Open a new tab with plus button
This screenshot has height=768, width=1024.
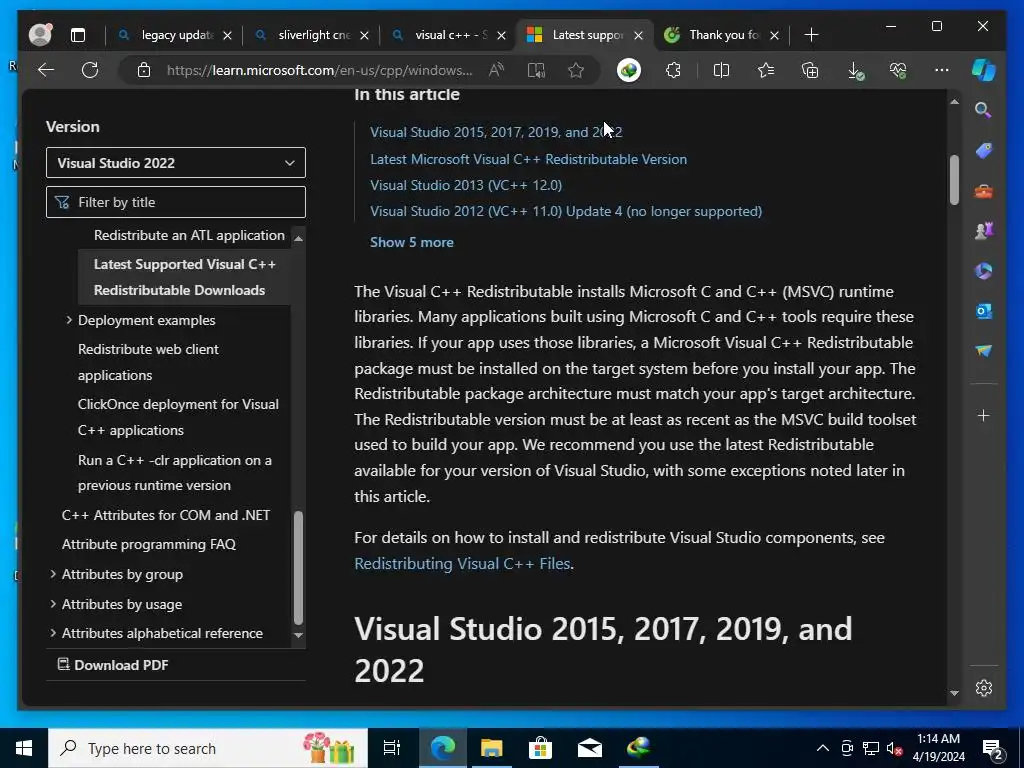811,35
